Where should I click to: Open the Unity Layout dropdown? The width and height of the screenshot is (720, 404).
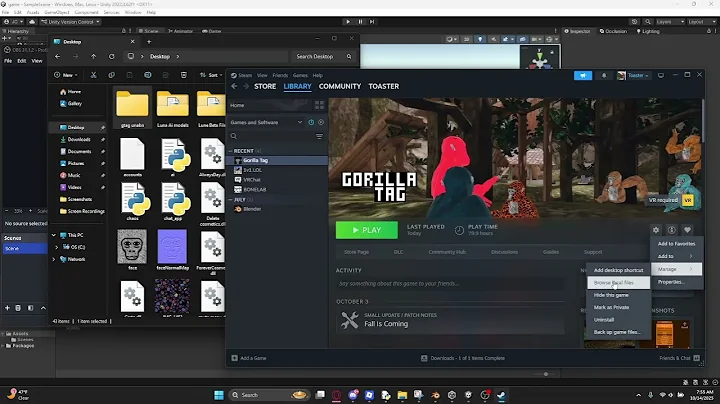702,22
